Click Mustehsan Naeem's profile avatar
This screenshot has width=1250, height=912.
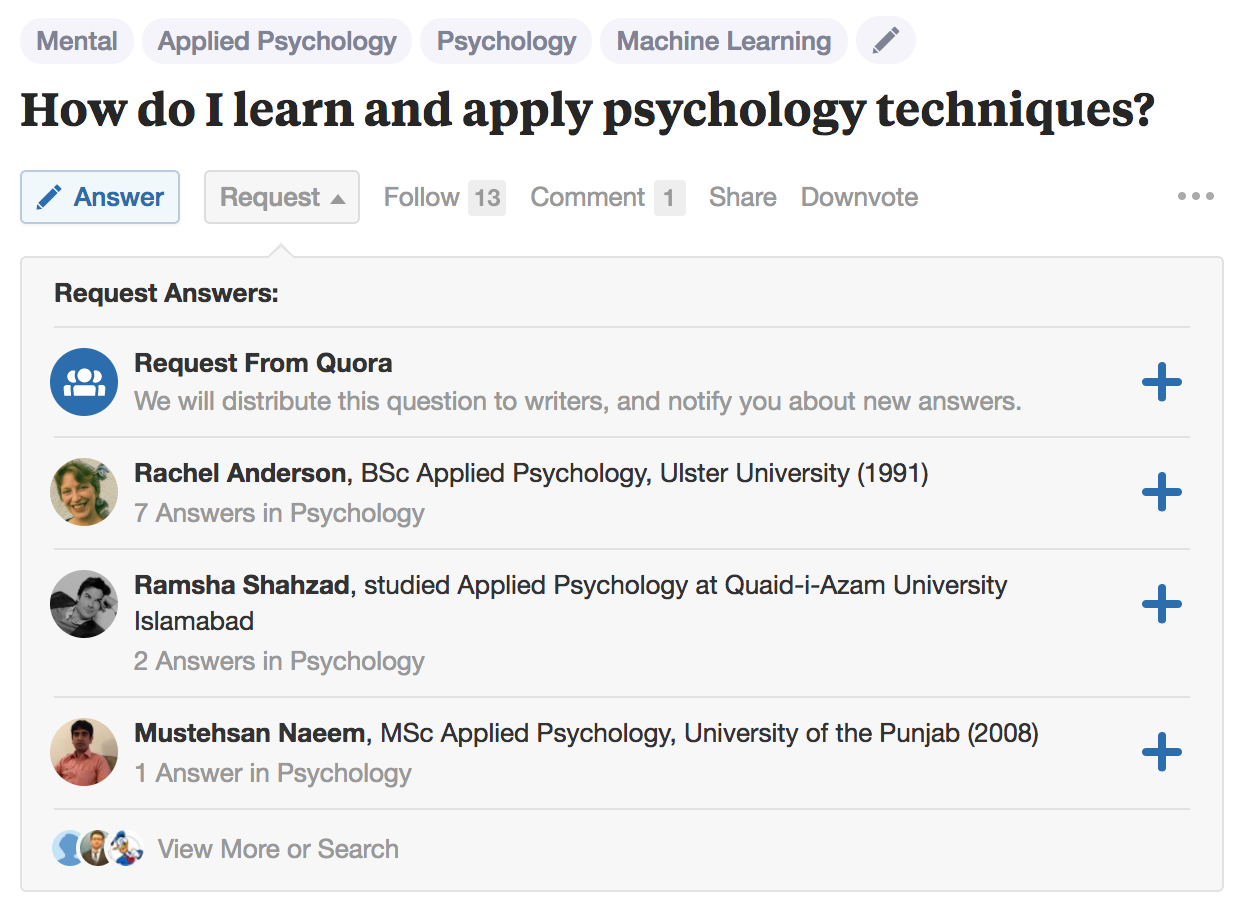tap(84, 752)
